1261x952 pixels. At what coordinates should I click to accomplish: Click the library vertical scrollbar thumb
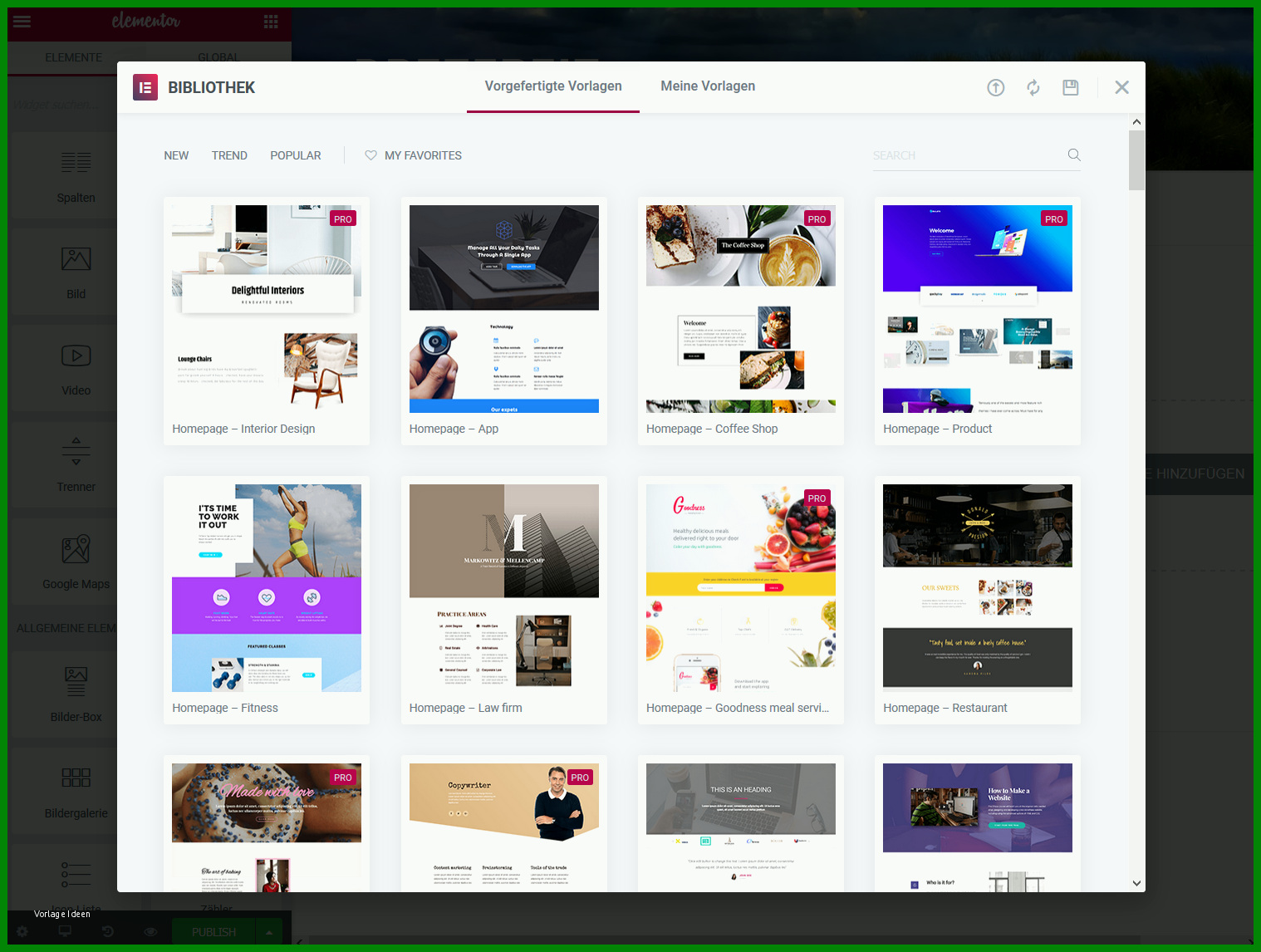(1136, 160)
